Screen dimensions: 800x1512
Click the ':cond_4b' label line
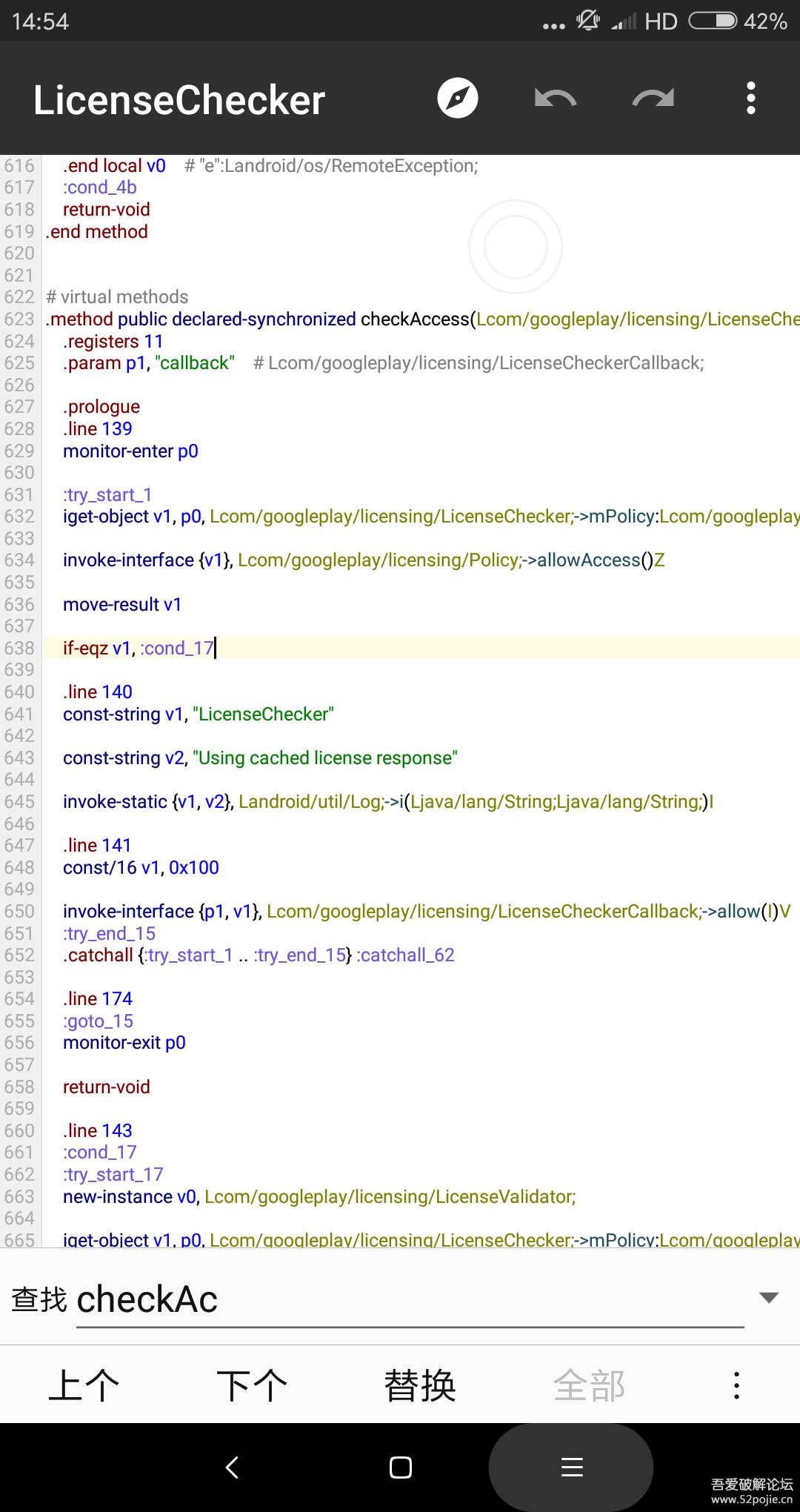point(99,187)
